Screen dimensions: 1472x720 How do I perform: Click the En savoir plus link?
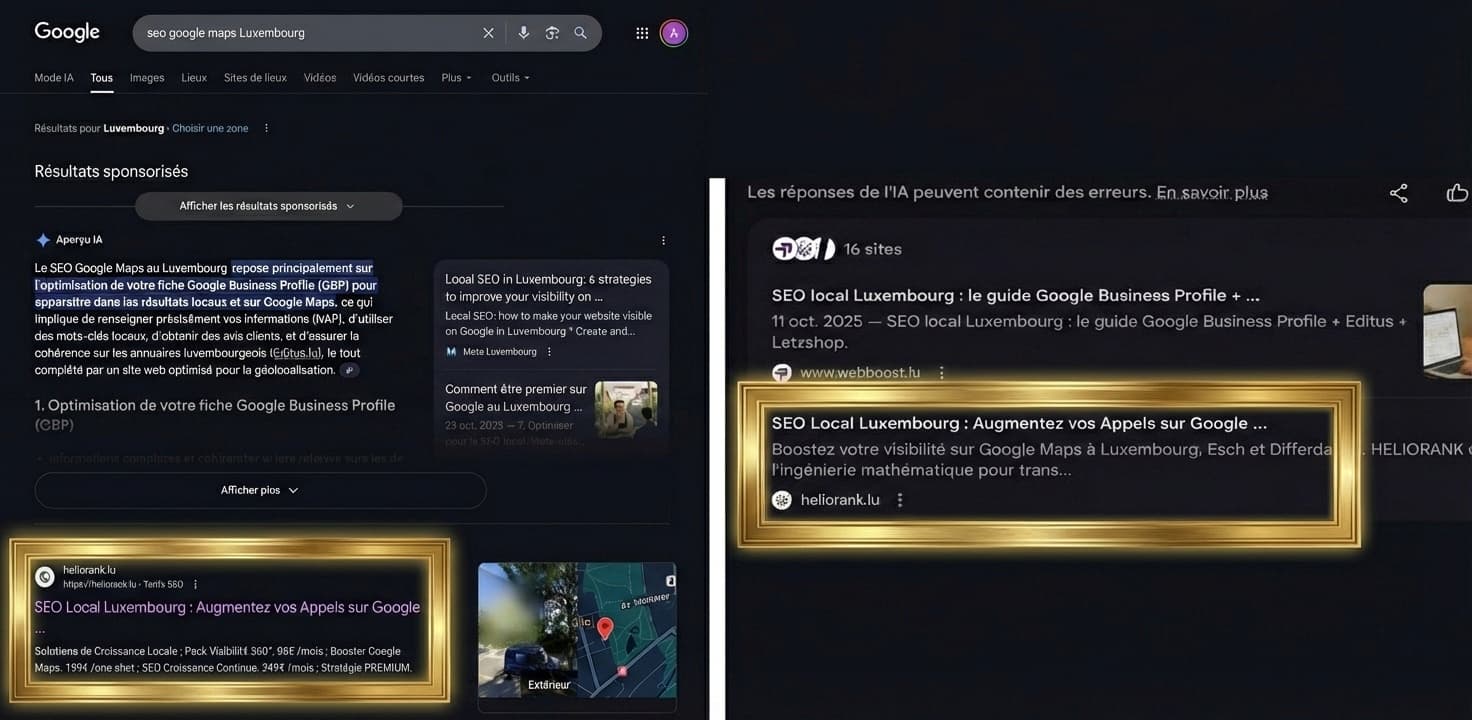[1212, 192]
